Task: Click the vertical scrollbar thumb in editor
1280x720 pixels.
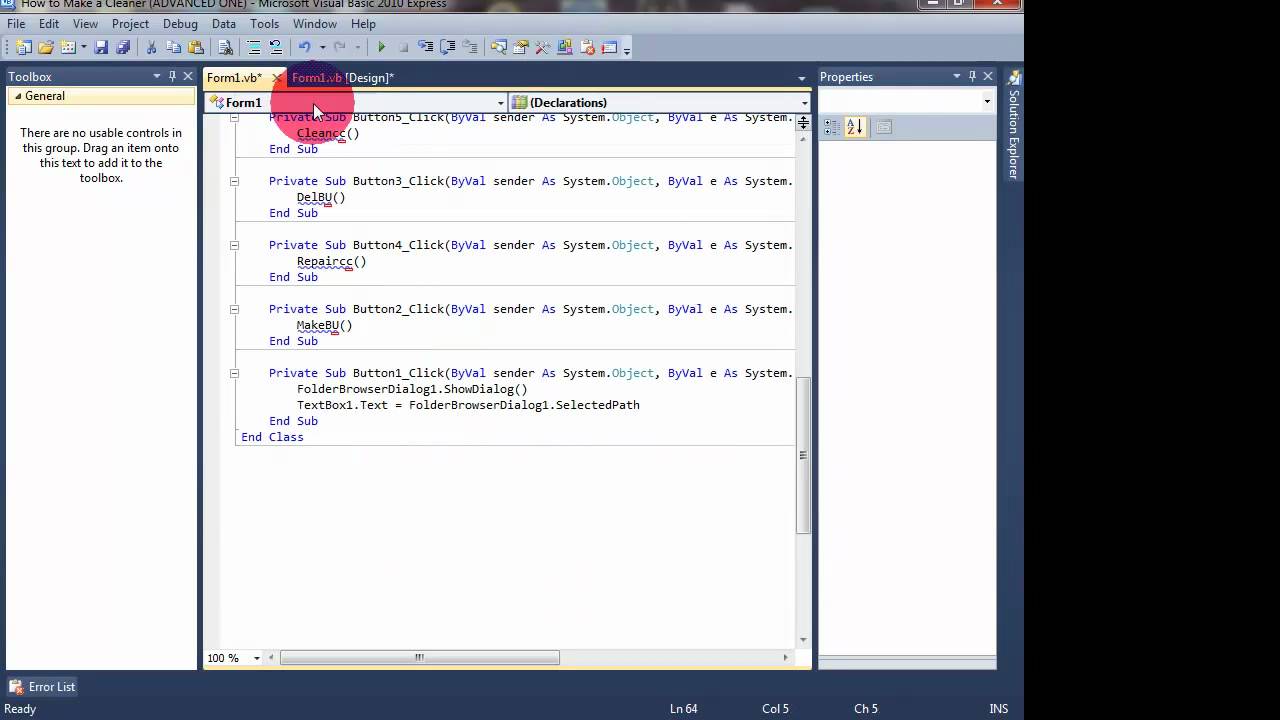Action: [x=803, y=455]
